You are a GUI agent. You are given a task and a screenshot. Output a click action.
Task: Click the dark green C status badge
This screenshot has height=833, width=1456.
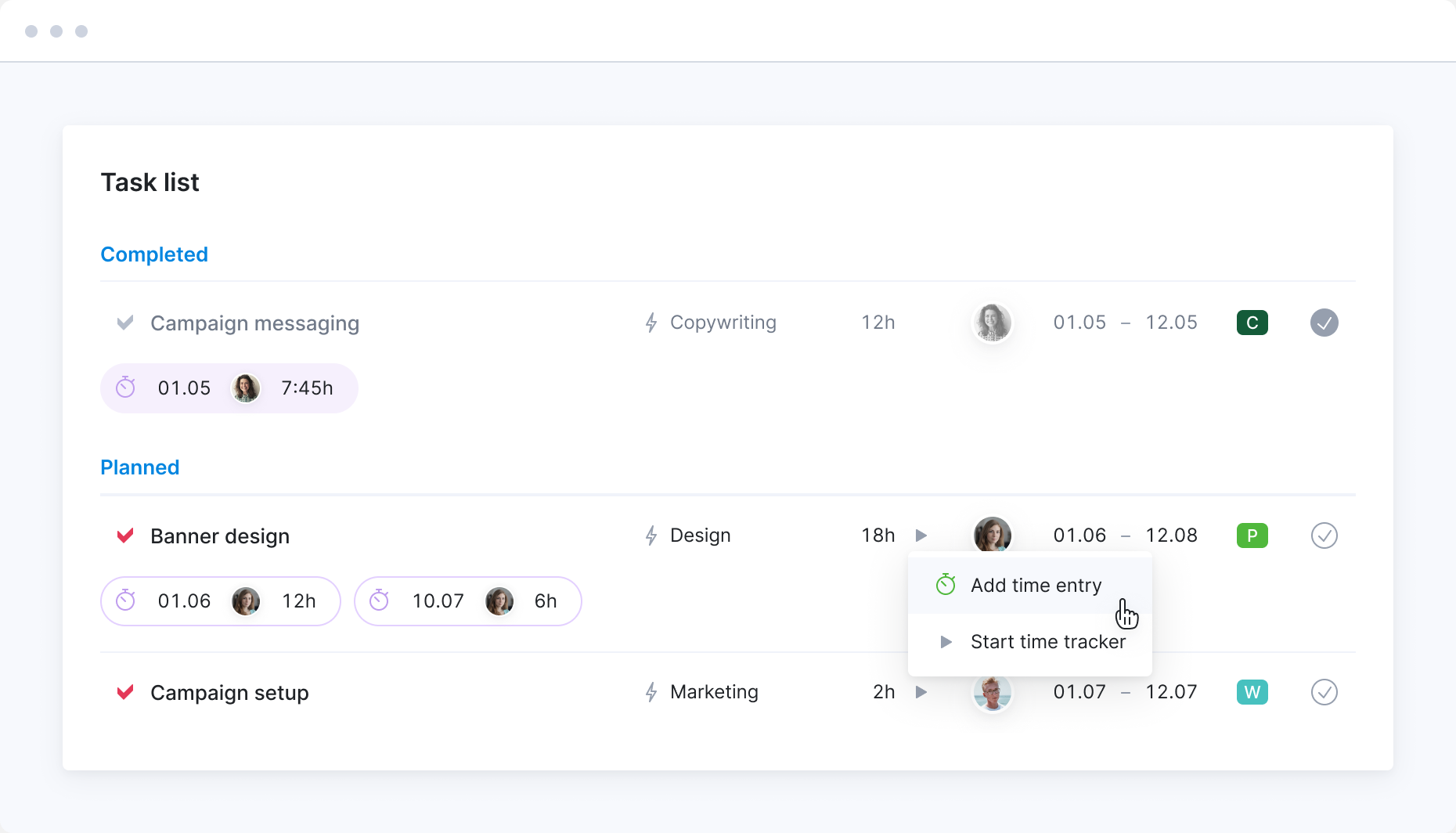pos(1252,323)
